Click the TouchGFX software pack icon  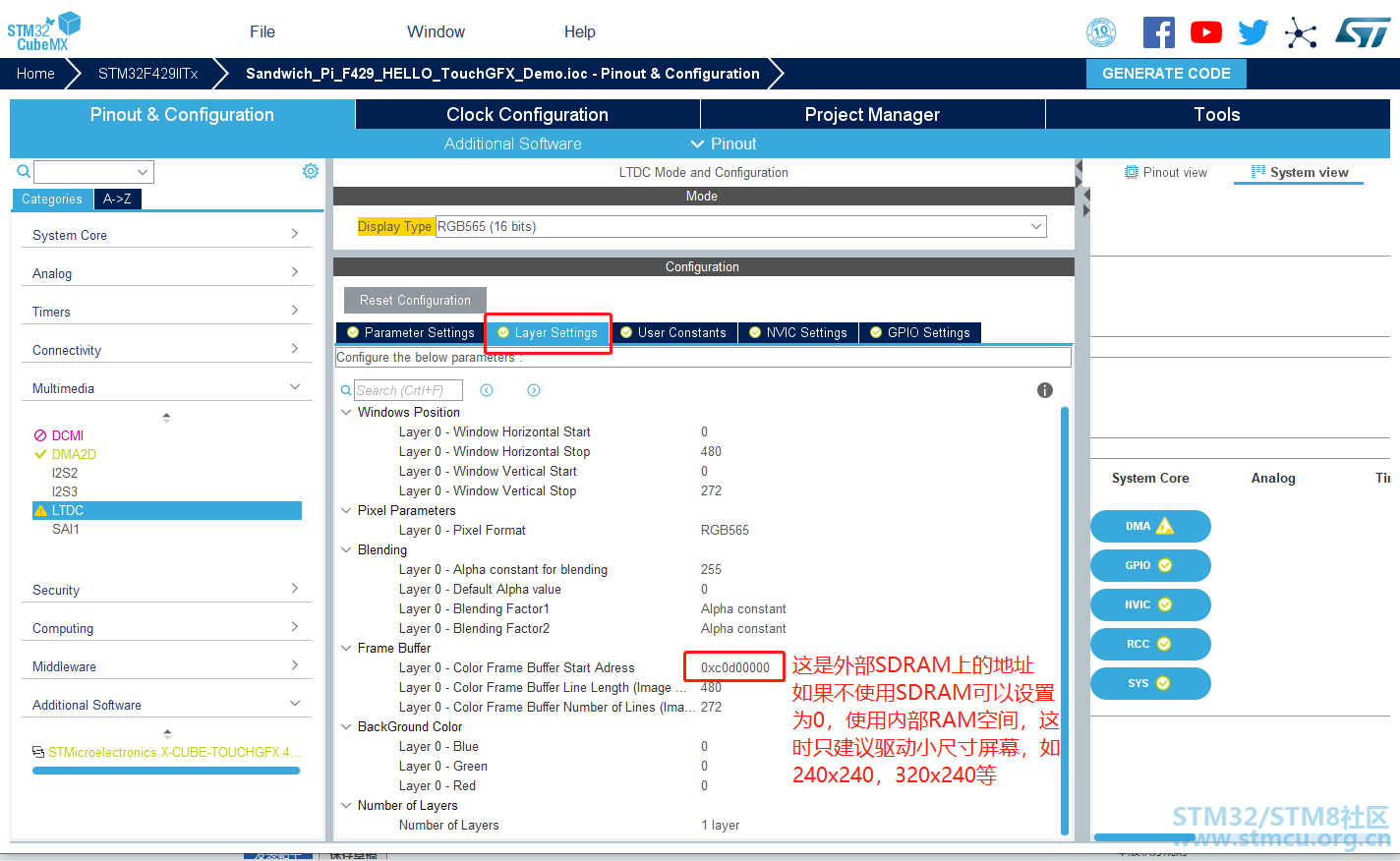(x=39, y=752)
